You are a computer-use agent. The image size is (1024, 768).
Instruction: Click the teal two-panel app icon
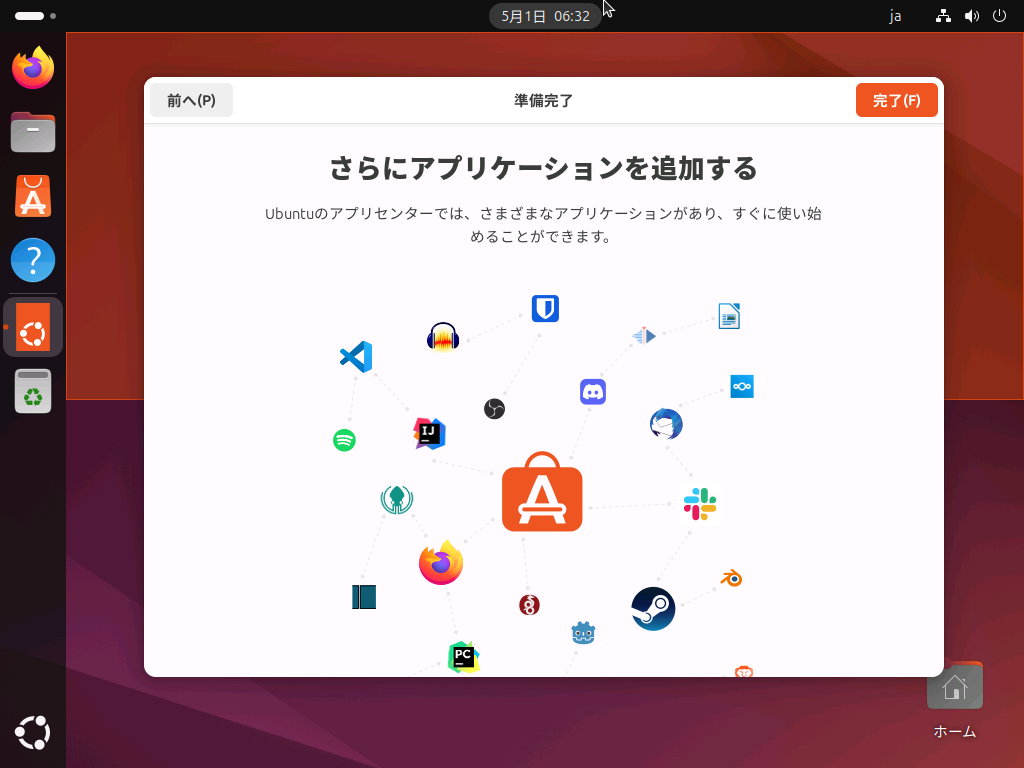click(x=364, y=597)
